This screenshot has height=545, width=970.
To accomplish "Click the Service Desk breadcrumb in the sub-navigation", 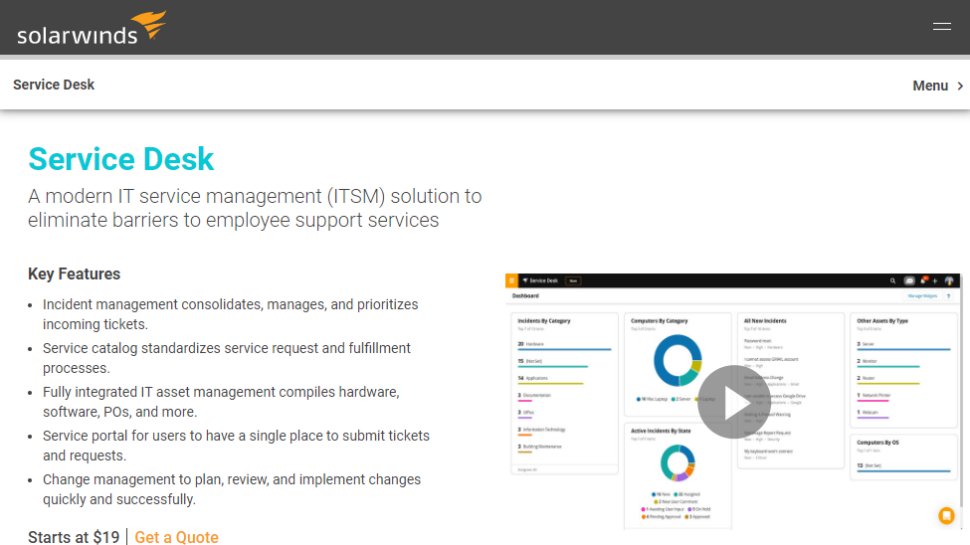I will (x=54, y=85).
